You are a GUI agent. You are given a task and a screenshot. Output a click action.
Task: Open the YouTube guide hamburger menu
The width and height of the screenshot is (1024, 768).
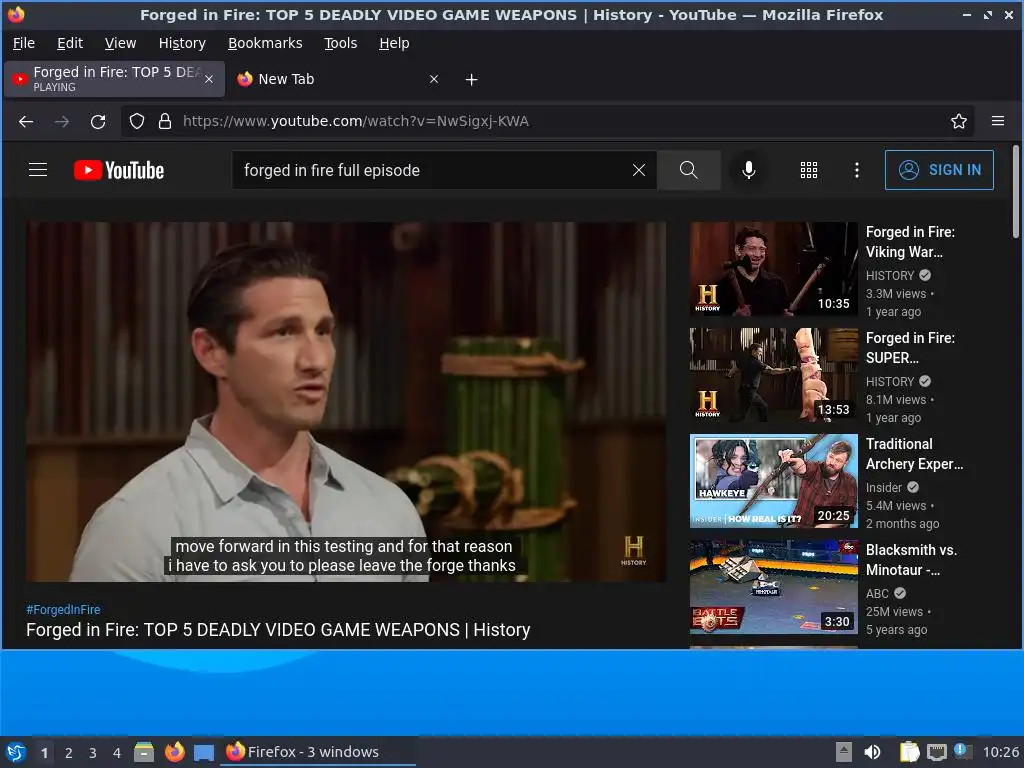[38, 170]
